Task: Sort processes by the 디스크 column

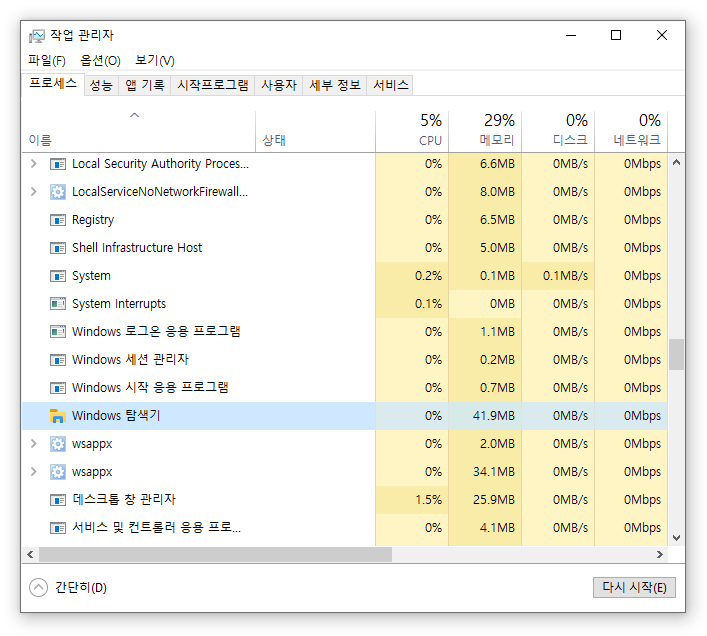Action: coord(558,131)
